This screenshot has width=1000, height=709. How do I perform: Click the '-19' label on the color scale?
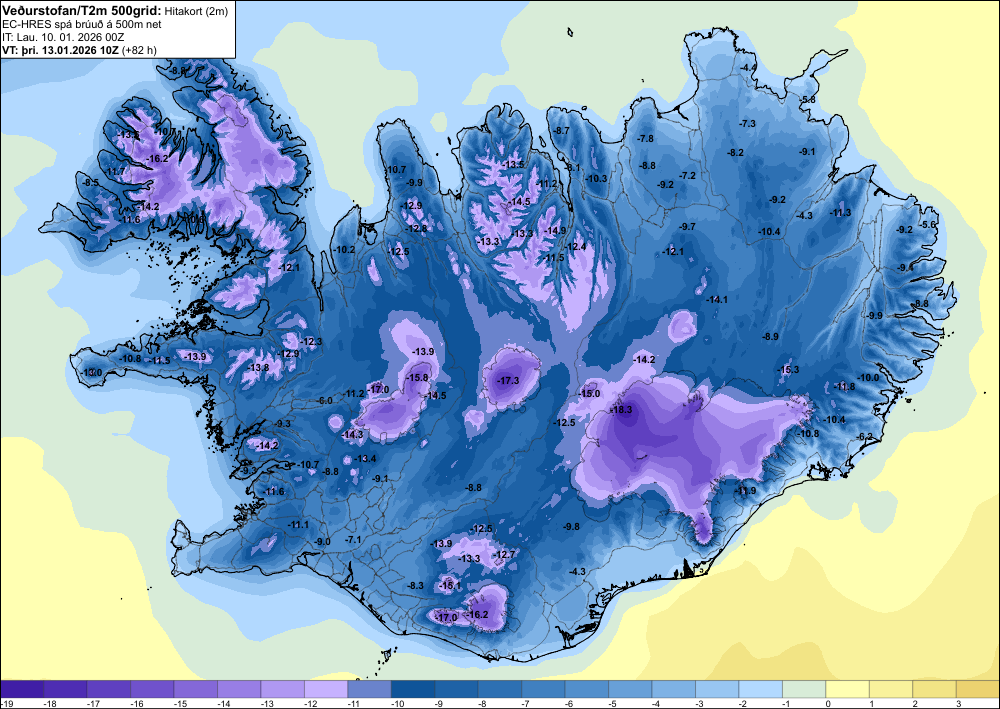click(x=6, y=703)
